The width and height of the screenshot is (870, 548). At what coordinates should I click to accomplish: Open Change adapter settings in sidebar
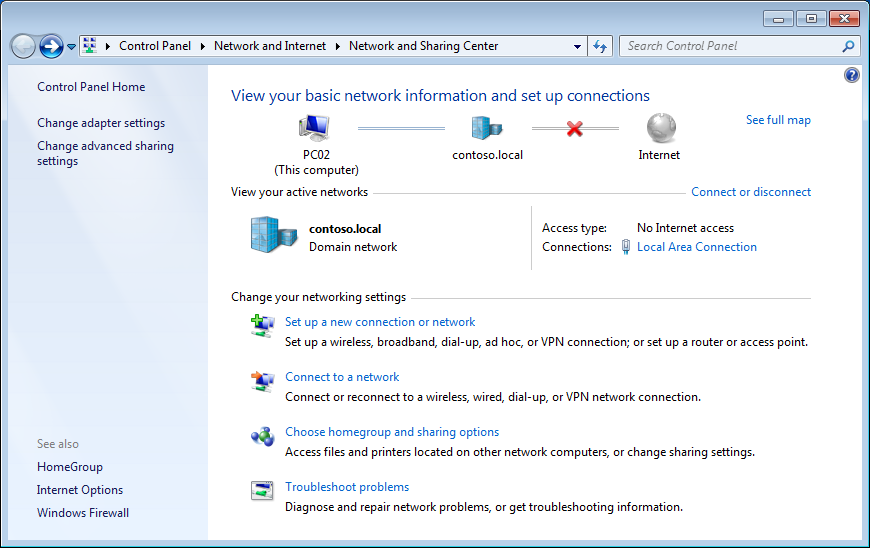(101, 123)
